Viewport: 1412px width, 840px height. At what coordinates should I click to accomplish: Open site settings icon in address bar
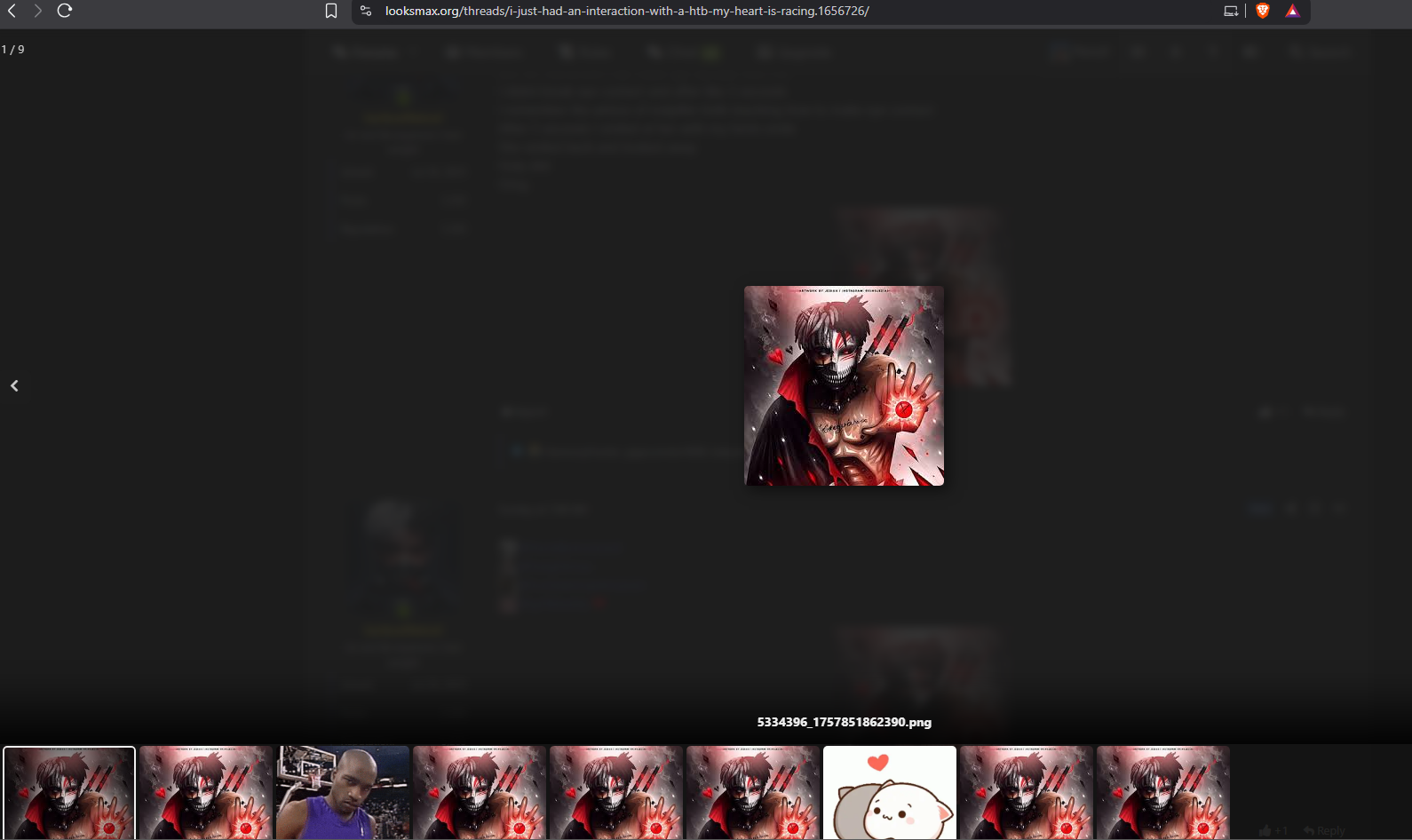[x=365, y=11]
